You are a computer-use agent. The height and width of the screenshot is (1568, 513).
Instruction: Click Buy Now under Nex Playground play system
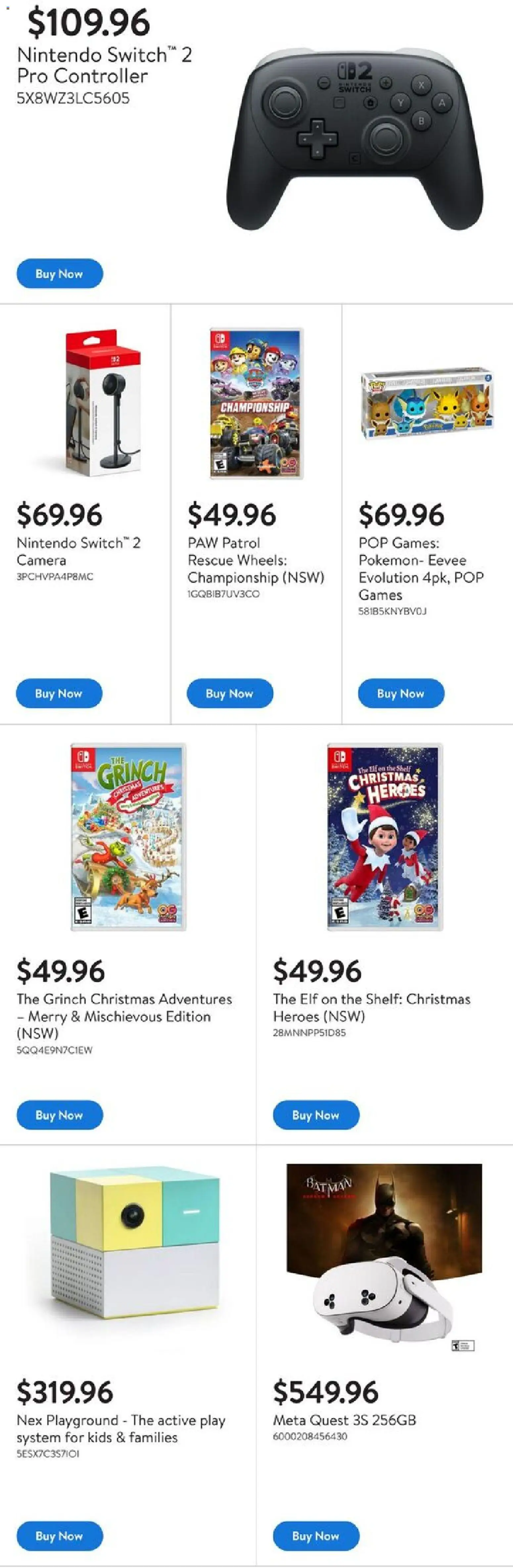[59, 1536]
